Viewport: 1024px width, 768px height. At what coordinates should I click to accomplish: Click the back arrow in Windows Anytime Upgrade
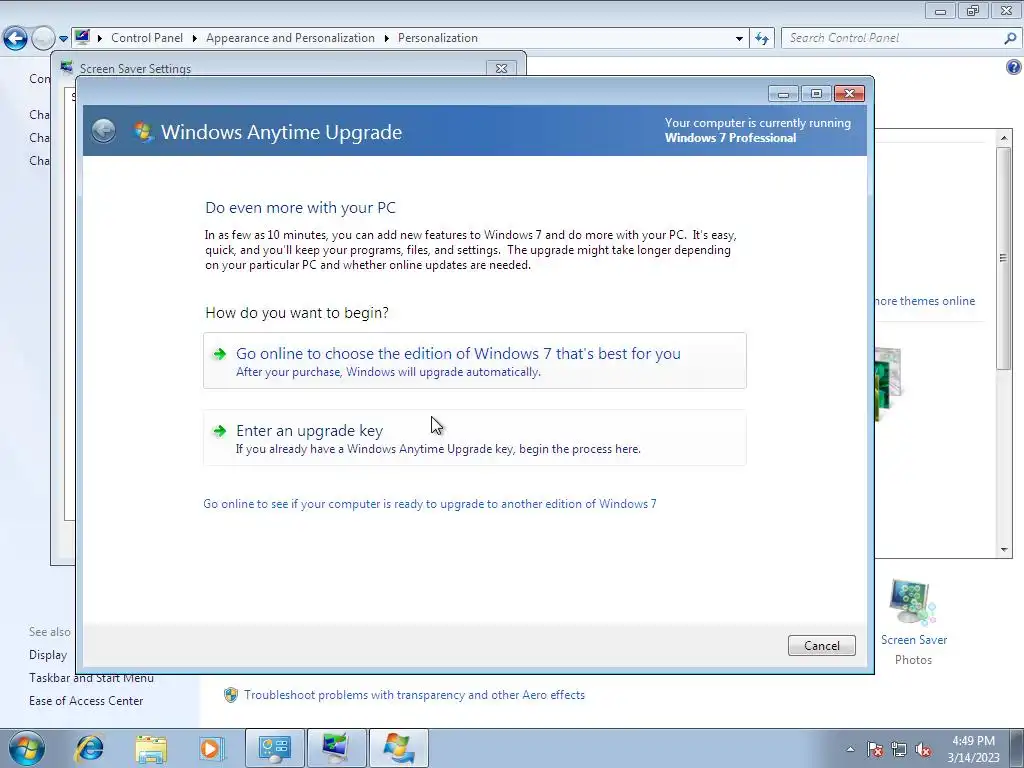point(103,131)
